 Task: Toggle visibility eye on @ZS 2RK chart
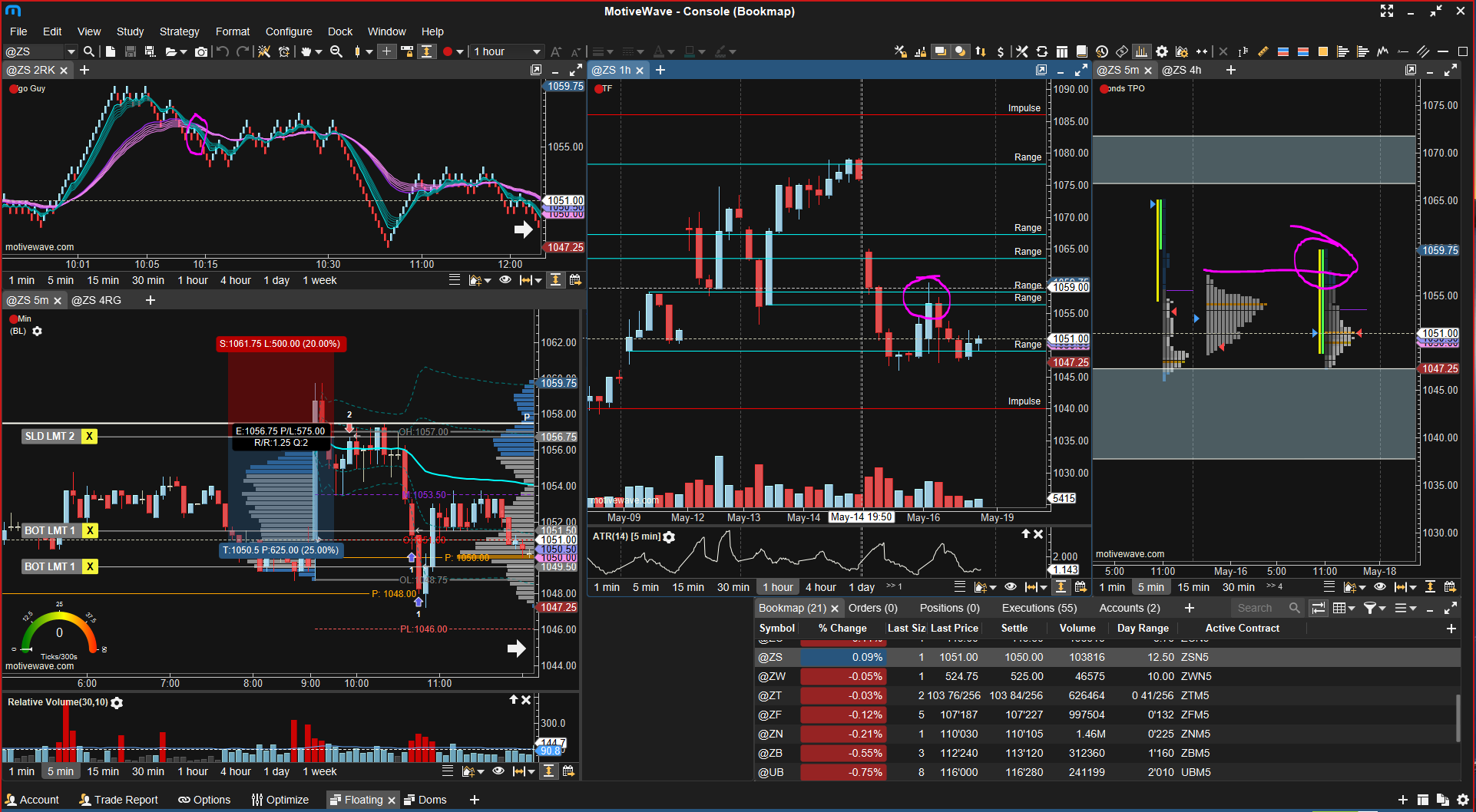click(505, 280)
